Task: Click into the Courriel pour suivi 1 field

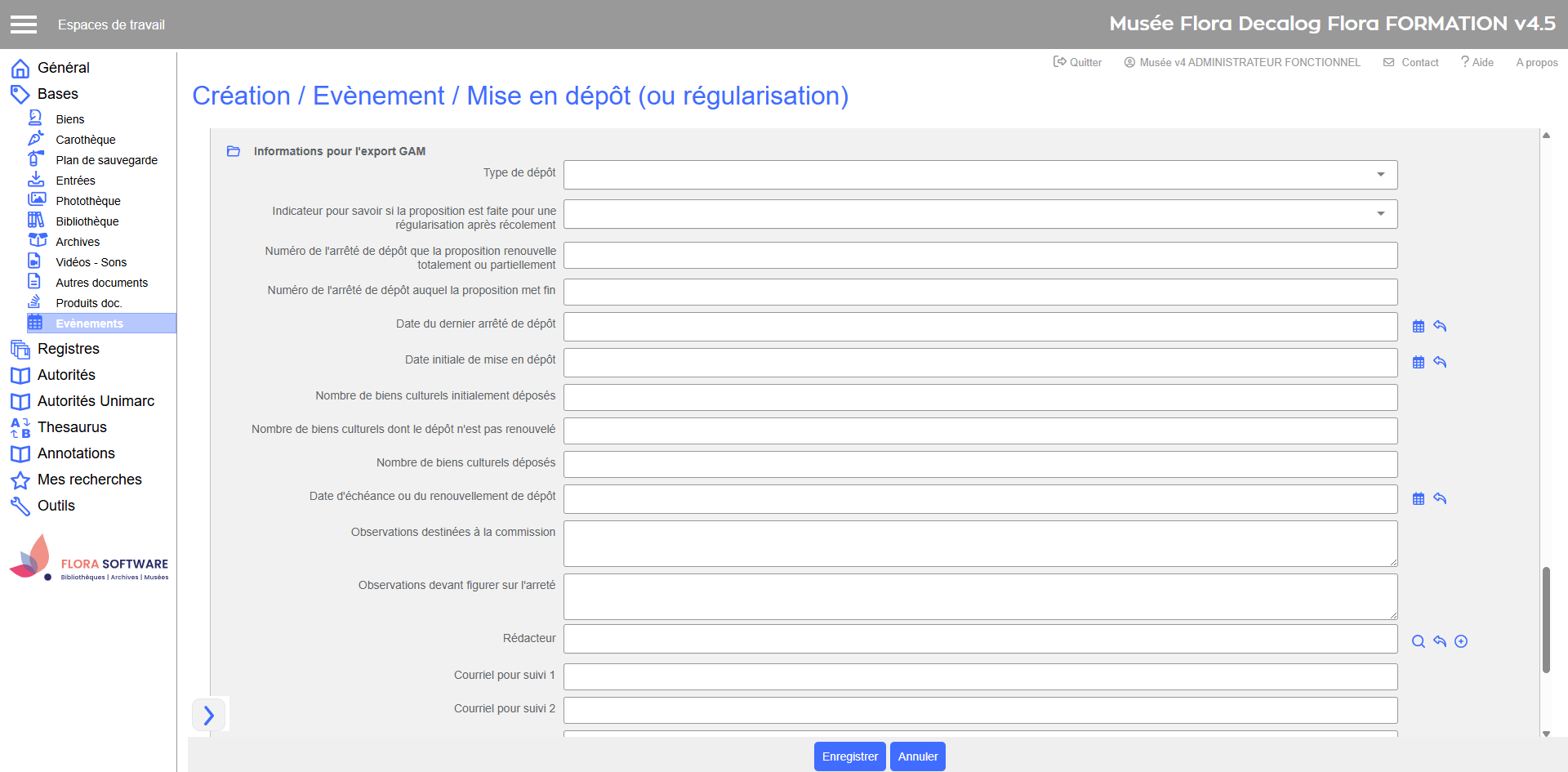Action: 980,676
